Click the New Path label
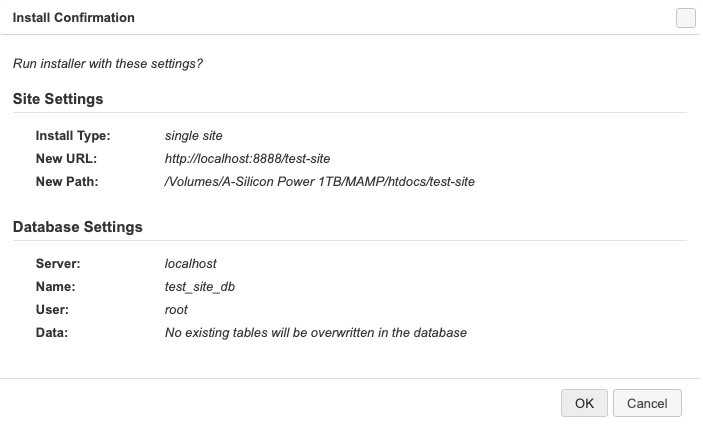This screenshot has height=430, width=703. (x=67, y=182)
